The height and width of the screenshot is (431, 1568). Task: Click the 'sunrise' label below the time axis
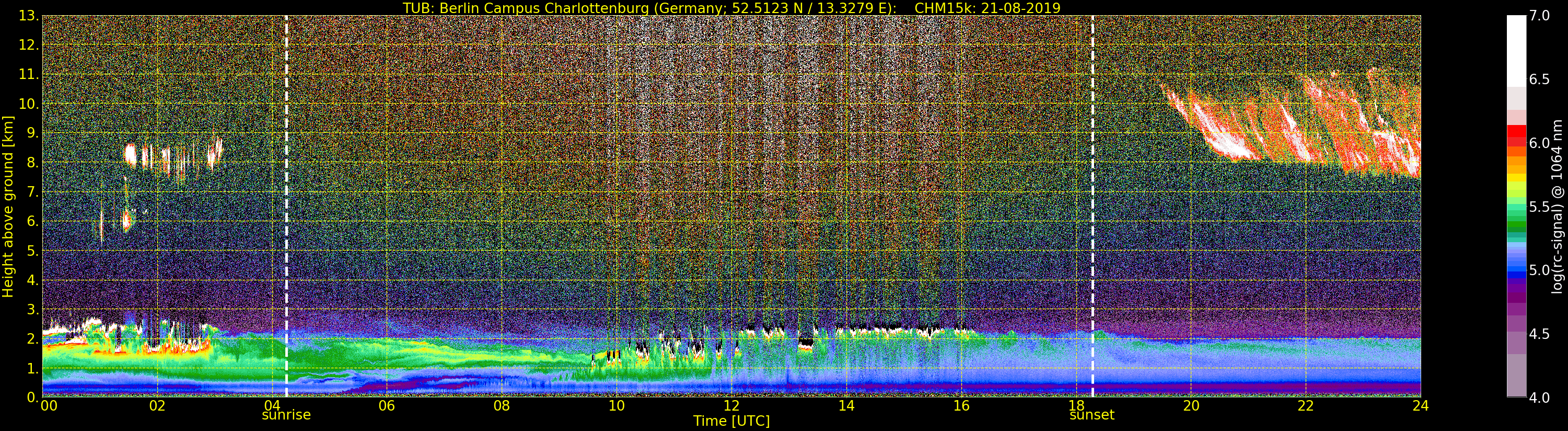pyautogui.click(x=286, y=415)
